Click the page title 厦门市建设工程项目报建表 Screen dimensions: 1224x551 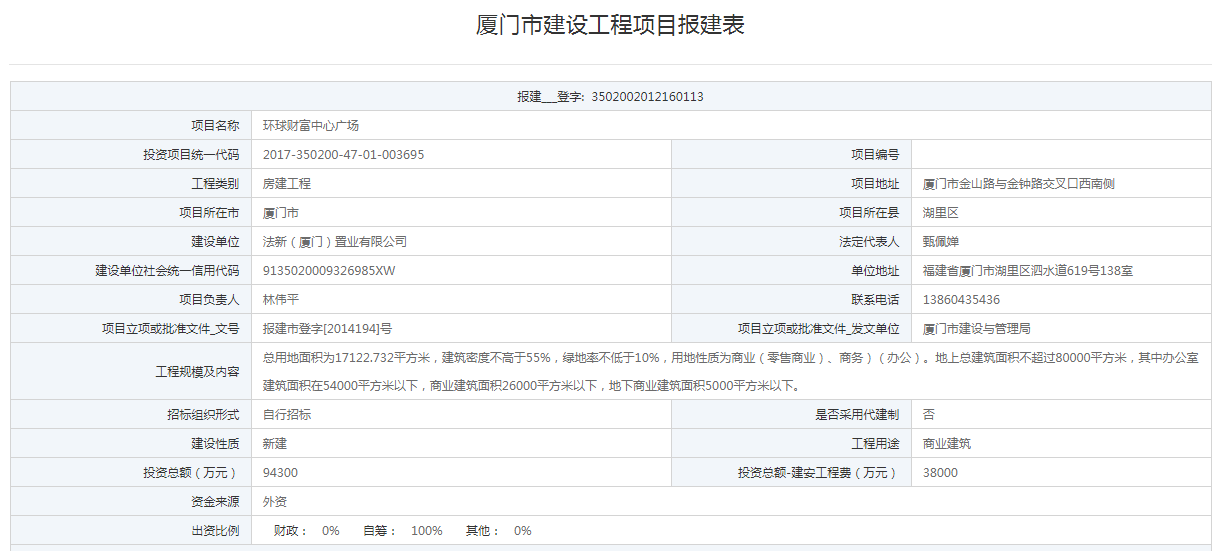[x=610, y=26]
